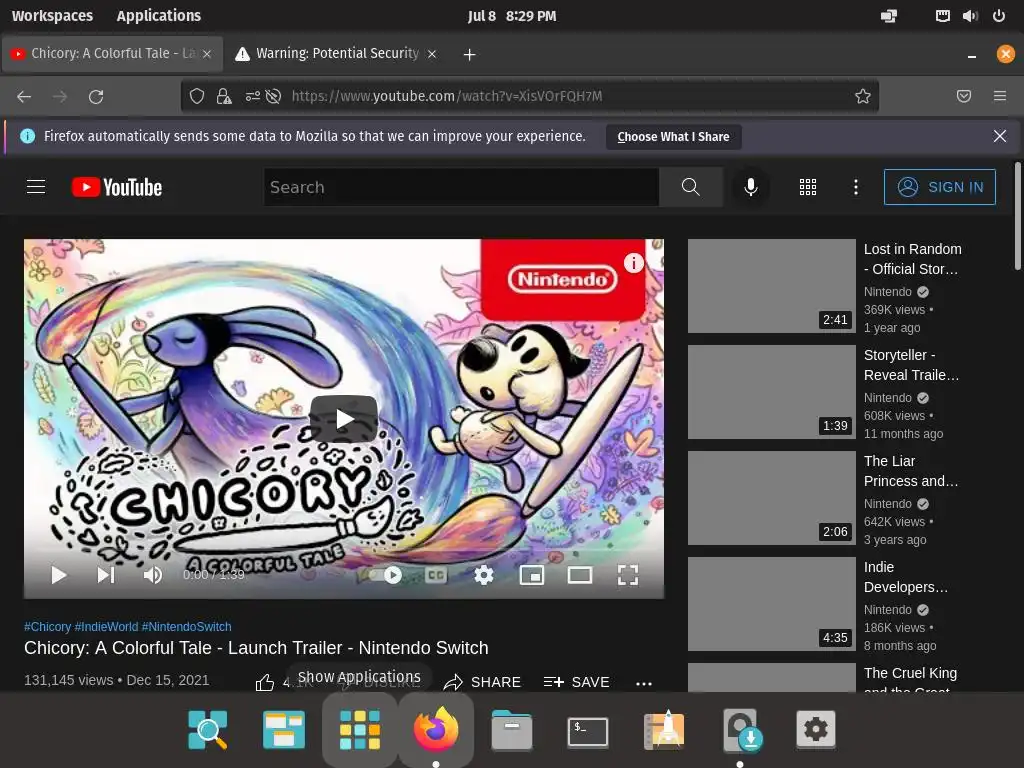Open the info card on video
Image resolution: width=1024 pixels, height=768 pixels.
coord(633,263)
